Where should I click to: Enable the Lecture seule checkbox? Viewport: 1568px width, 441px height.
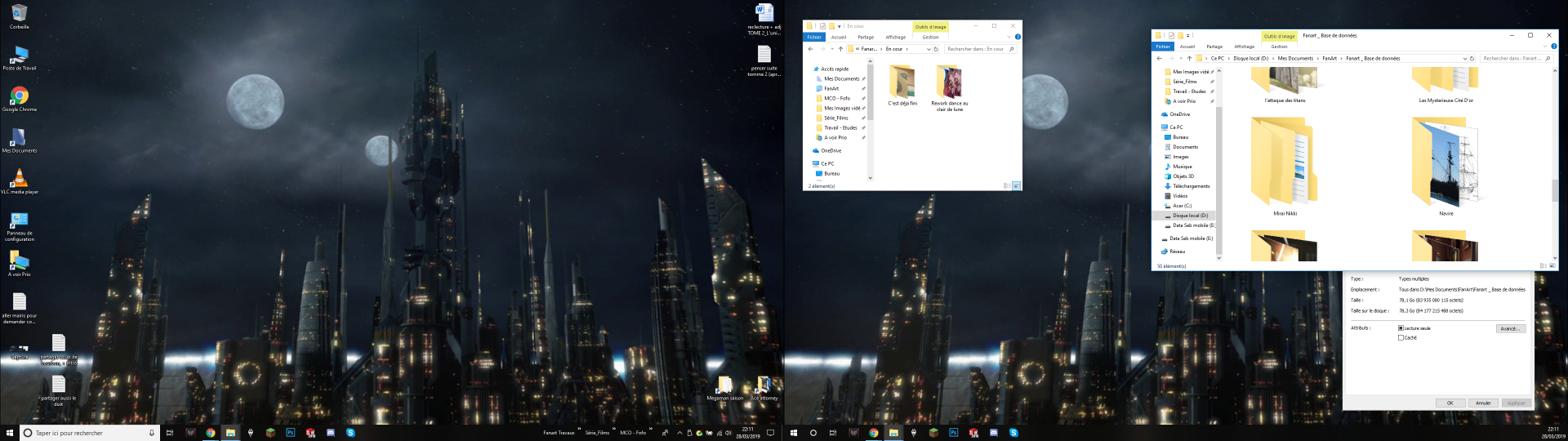[1401, 328]
